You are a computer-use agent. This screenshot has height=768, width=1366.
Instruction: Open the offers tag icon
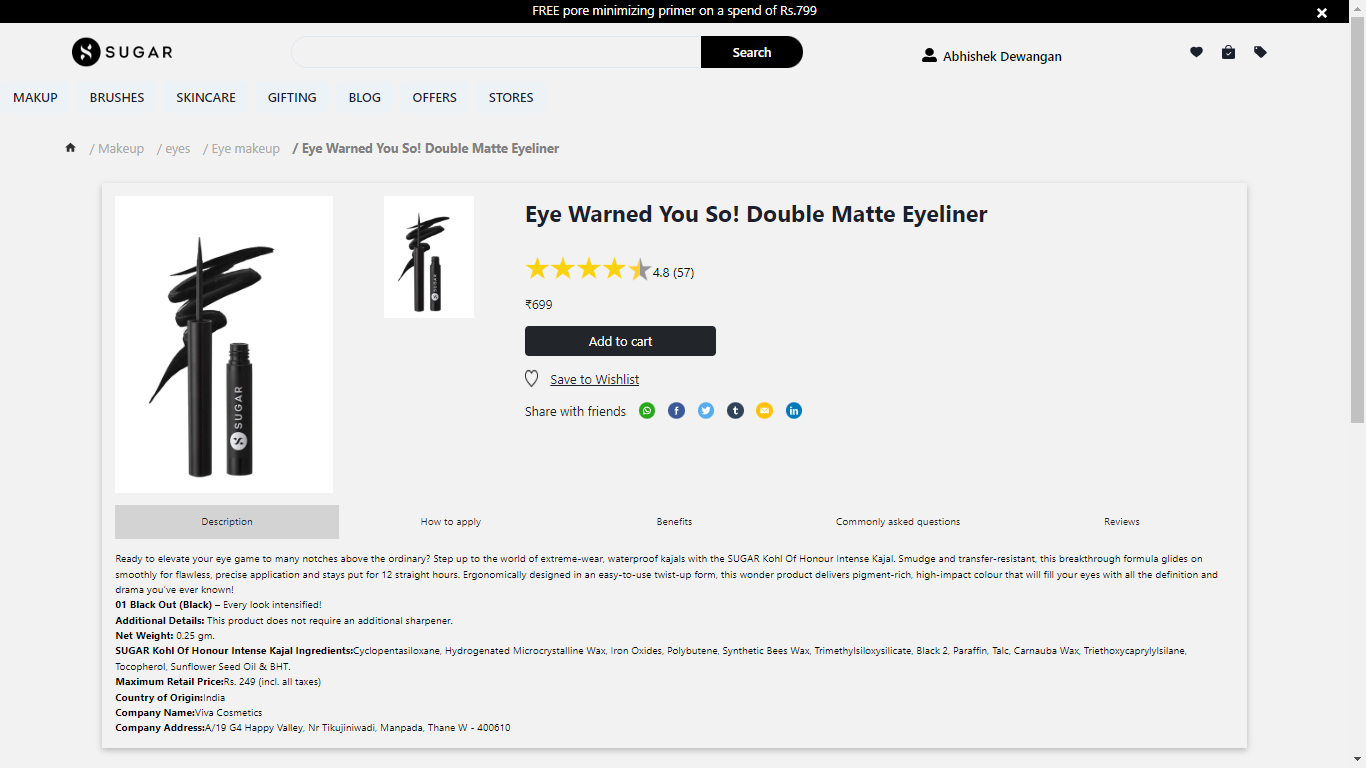1260,52
